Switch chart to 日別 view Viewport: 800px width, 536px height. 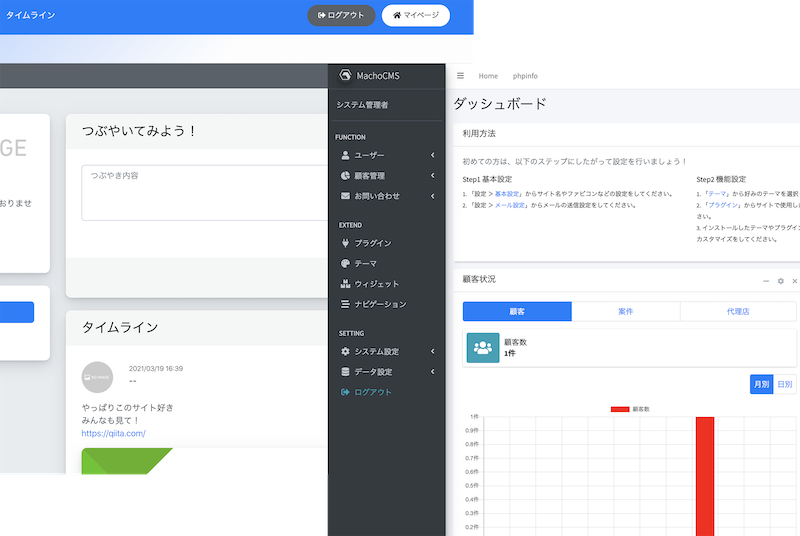pos(785,384)
